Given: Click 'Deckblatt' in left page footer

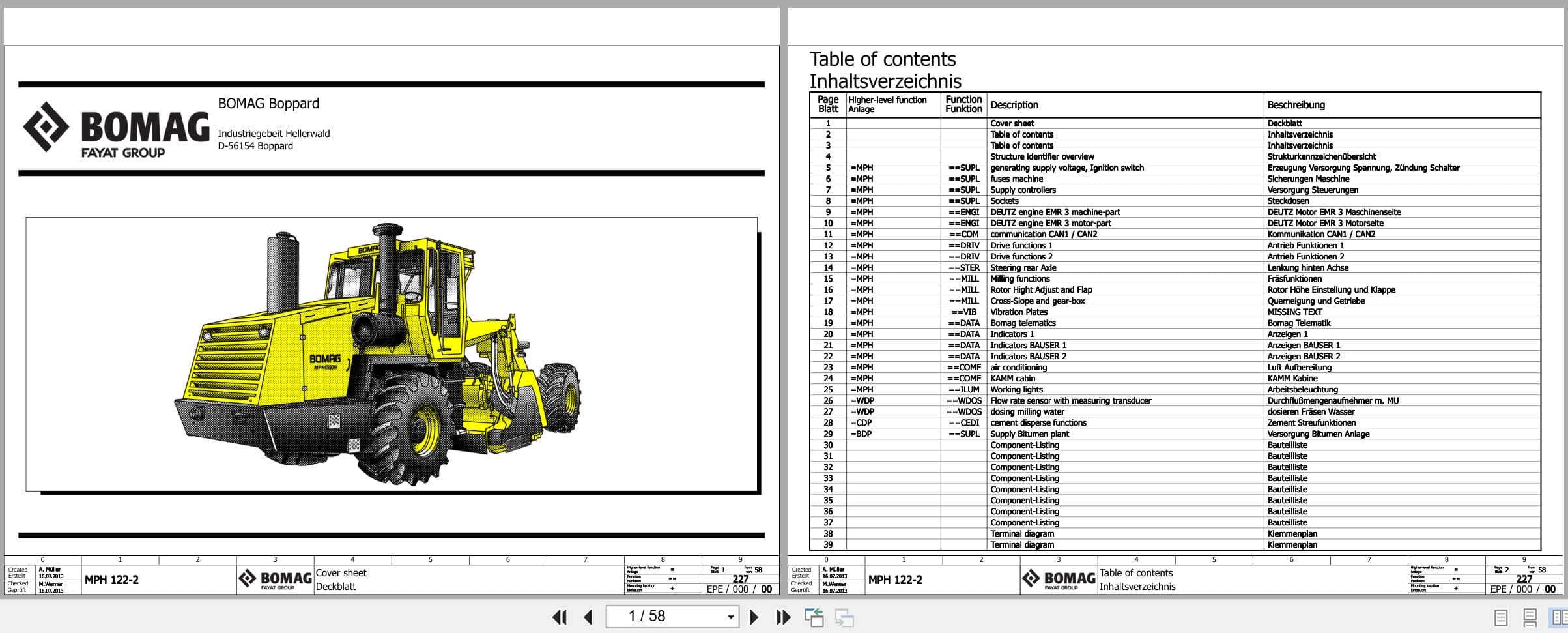Looking at the screenshot, I should pos(335,587).
